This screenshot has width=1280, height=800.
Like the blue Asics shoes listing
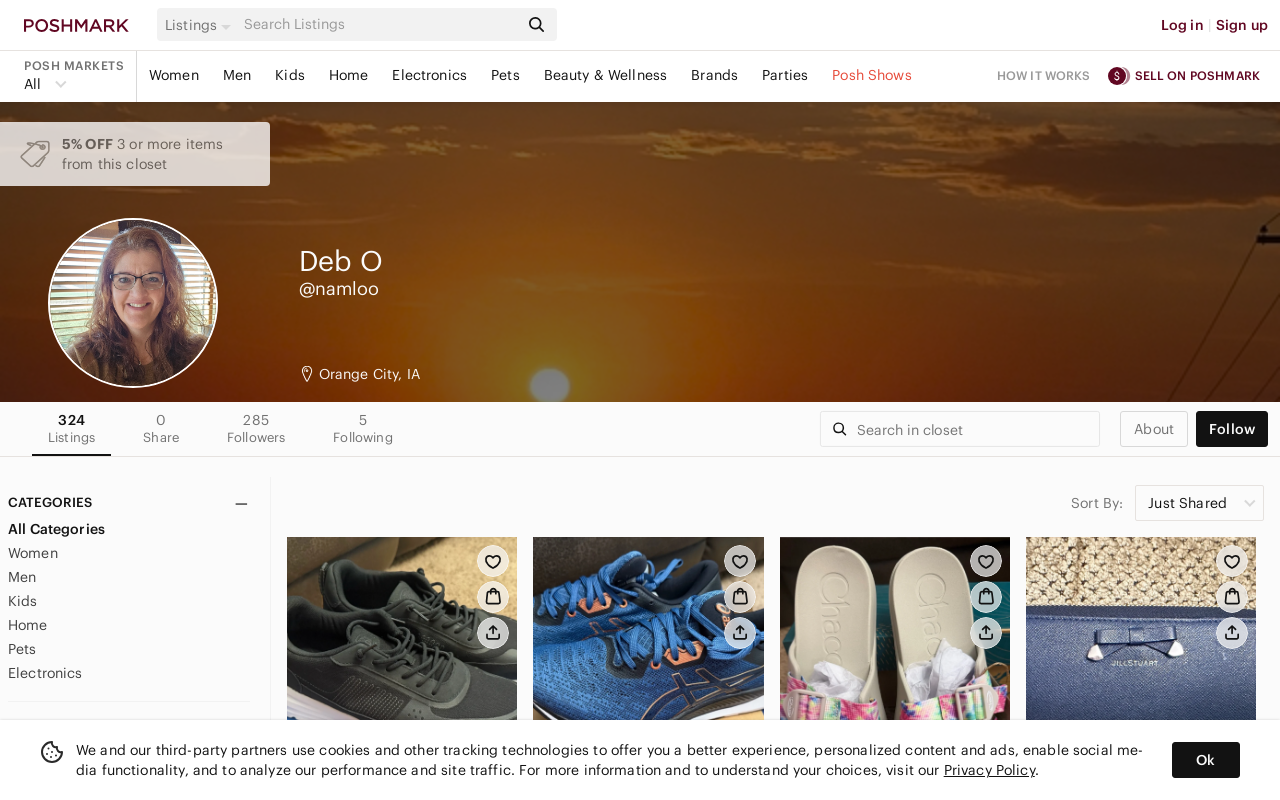[740, 561]
